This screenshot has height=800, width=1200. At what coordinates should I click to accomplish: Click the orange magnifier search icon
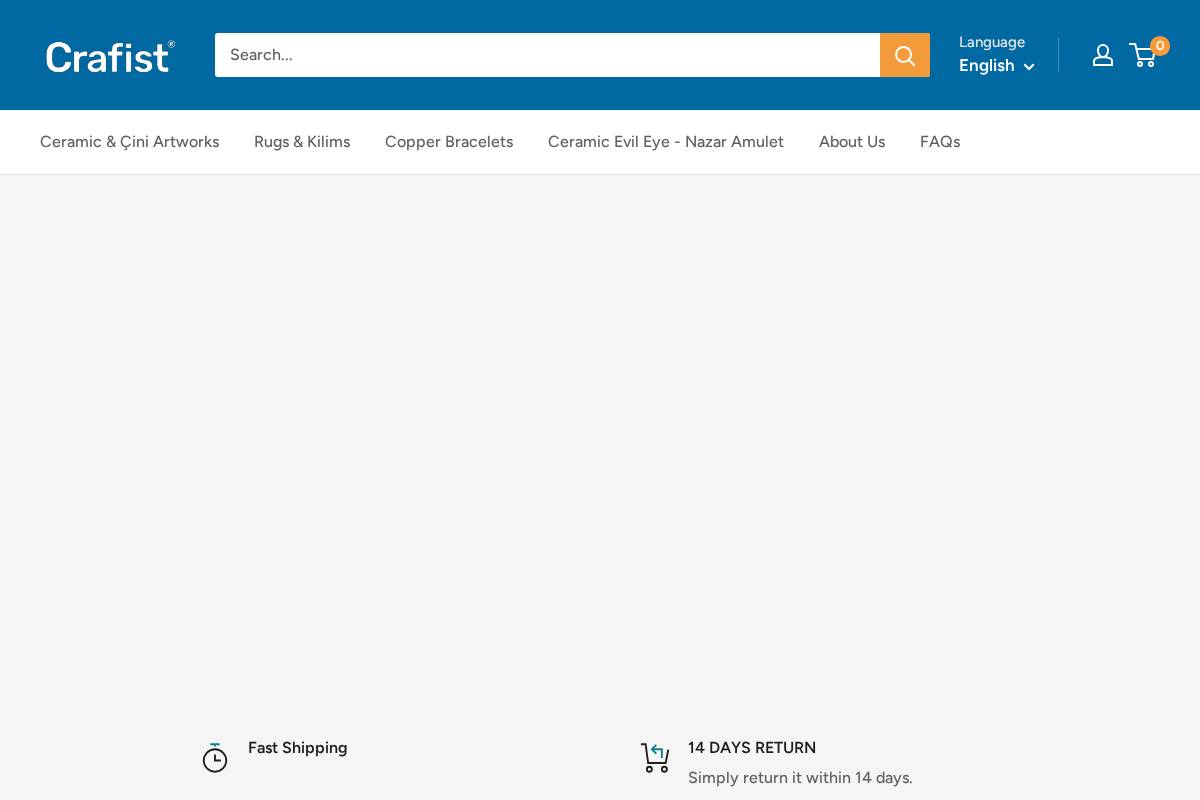click(904, 55)
